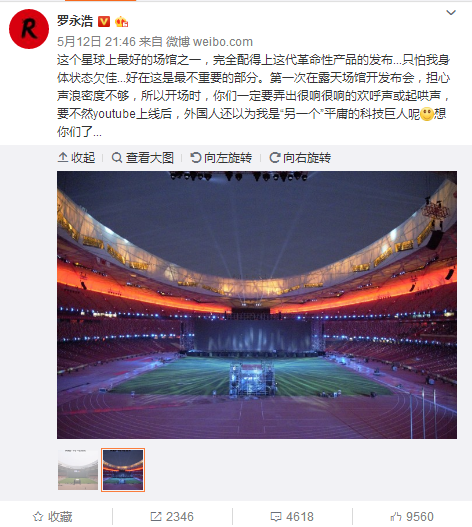
Task: Collapse the image with 收起
Action: pyautogui.click(x=77, y=158)
